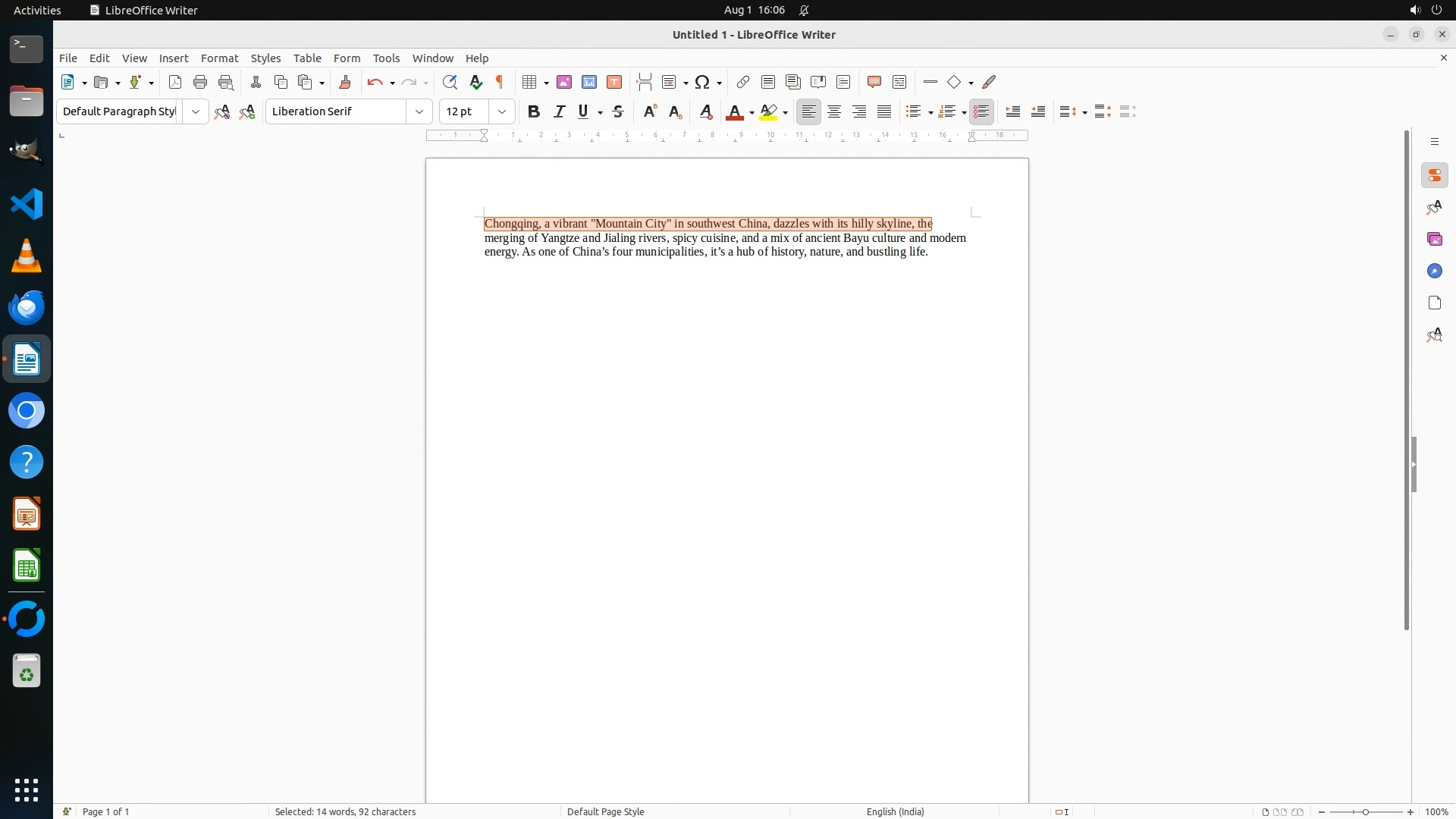
Task: Click the Insert Hyperlink icon
Action: click(x=743, y=82)
